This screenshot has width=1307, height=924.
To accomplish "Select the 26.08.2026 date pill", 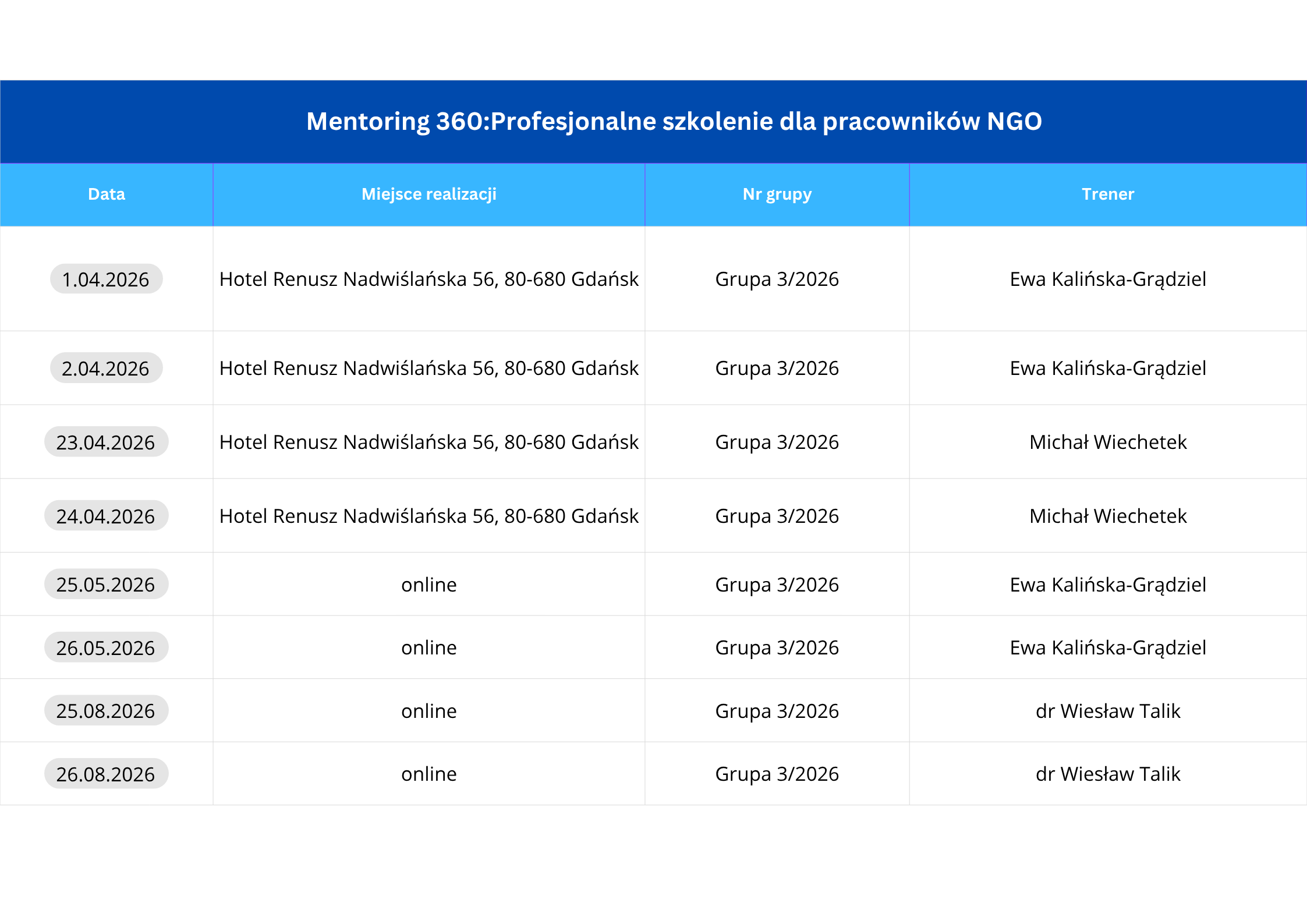I will pyautogui.click(x=106, y=774).
